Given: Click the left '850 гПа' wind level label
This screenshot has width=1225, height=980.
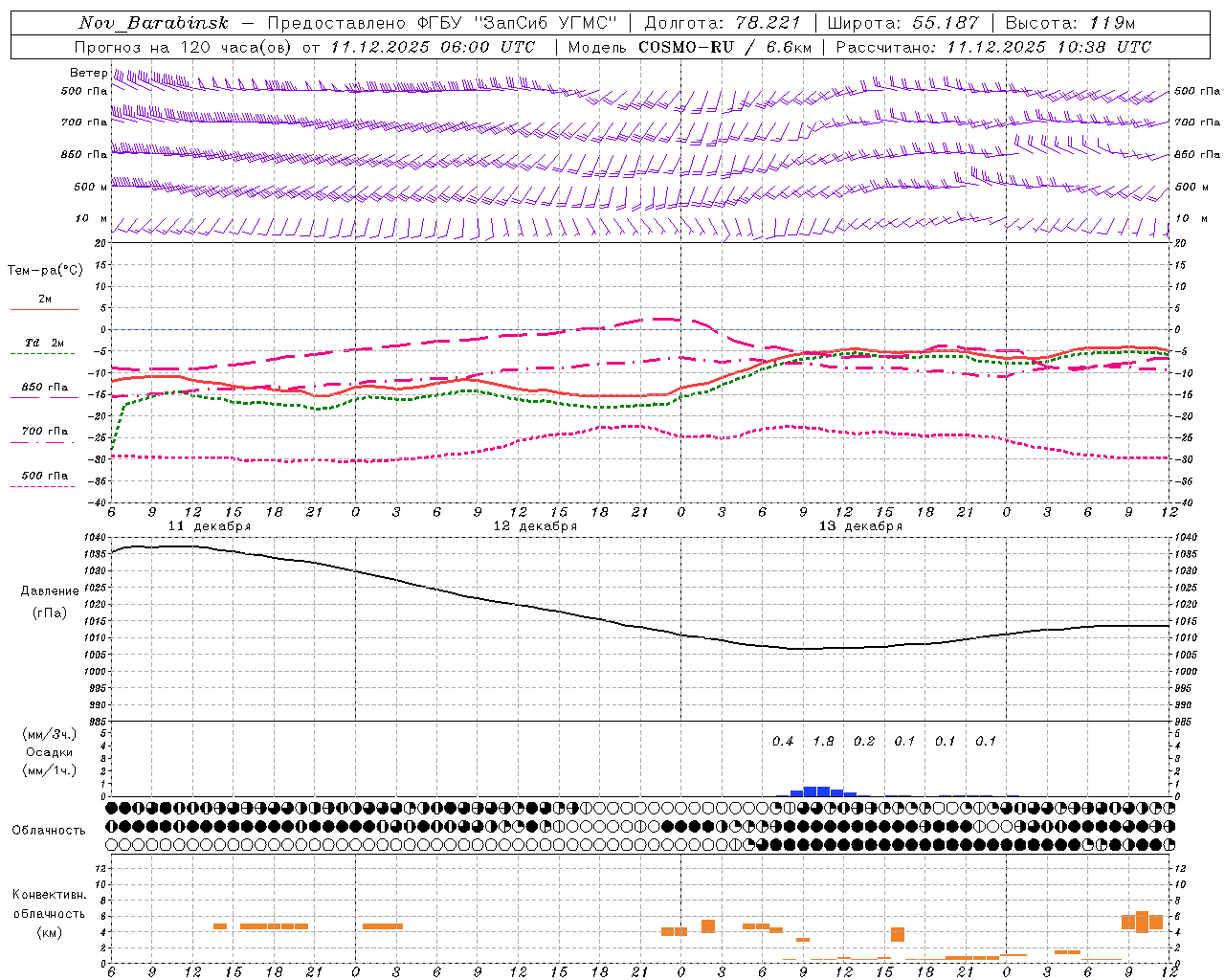Looking at the screenshot, I should (x=84, y=154).
